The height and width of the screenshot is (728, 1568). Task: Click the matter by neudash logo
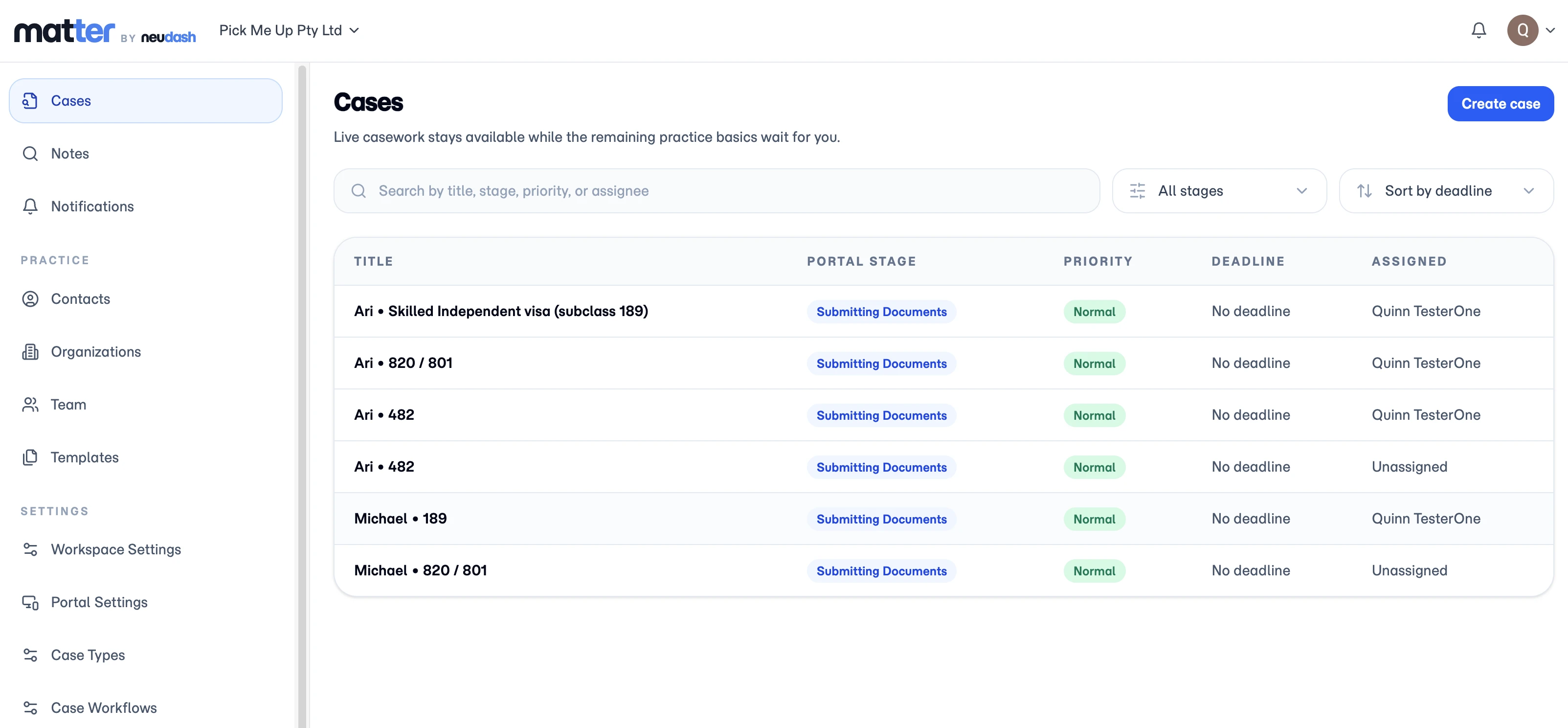[x=105, y=31]
